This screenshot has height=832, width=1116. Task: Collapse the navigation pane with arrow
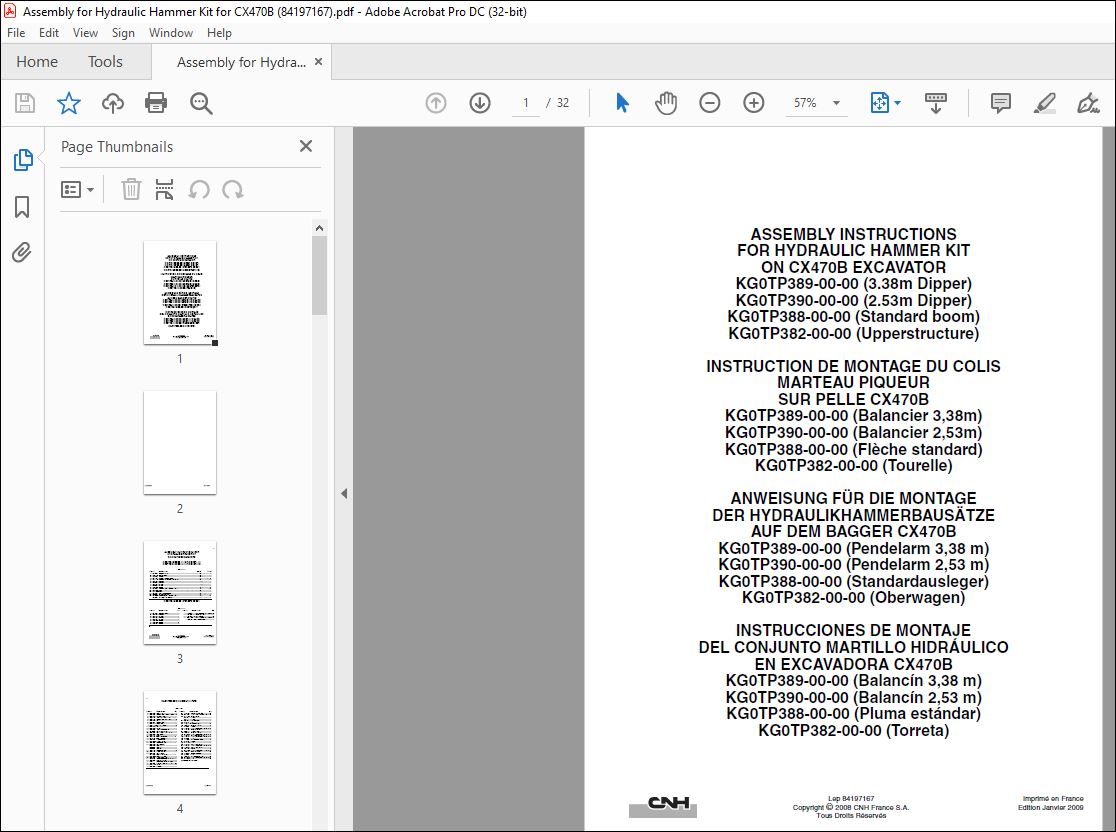coord(344,493)
